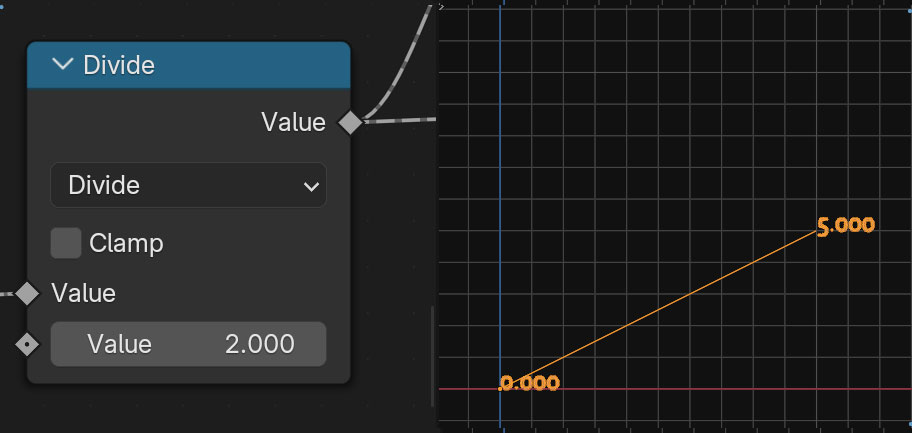
Task: Click the second Value input socket with dot
Action: click(27, 345)
